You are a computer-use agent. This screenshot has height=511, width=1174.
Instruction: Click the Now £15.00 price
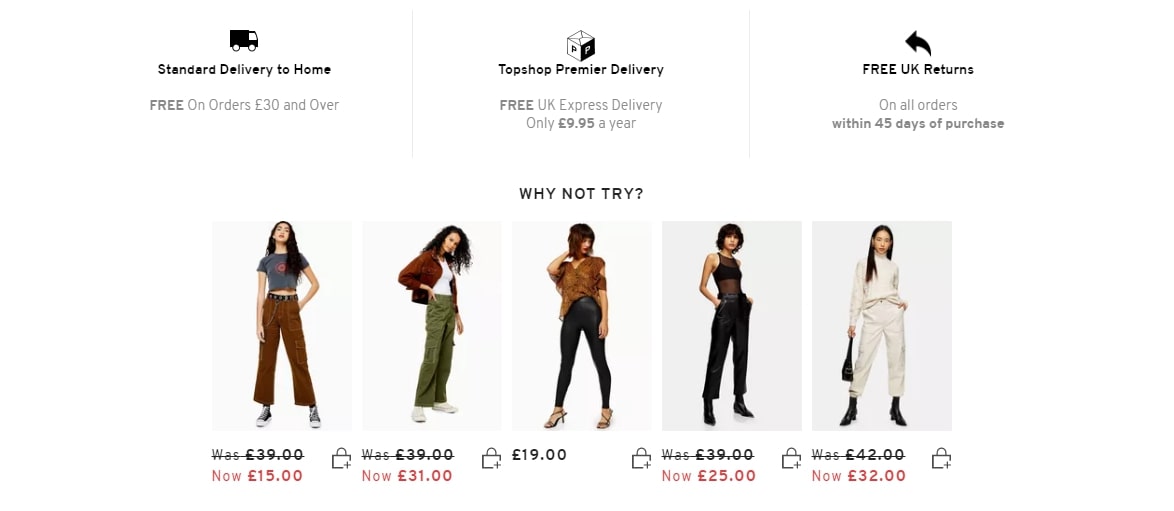coord(258,476)
